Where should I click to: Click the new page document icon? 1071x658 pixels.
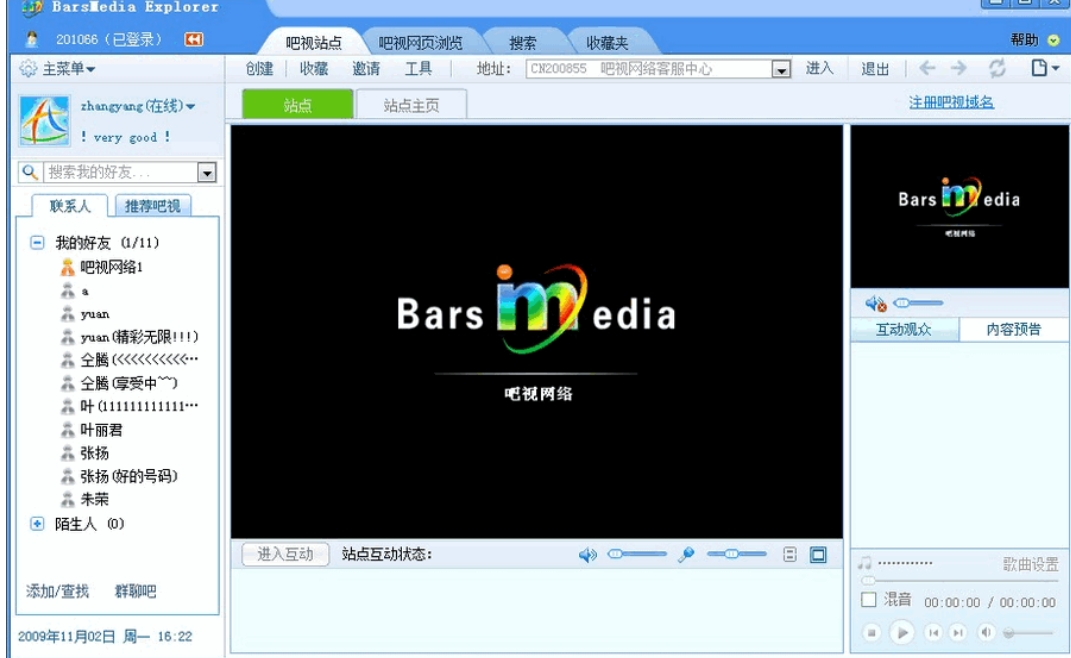point(1039,68)
